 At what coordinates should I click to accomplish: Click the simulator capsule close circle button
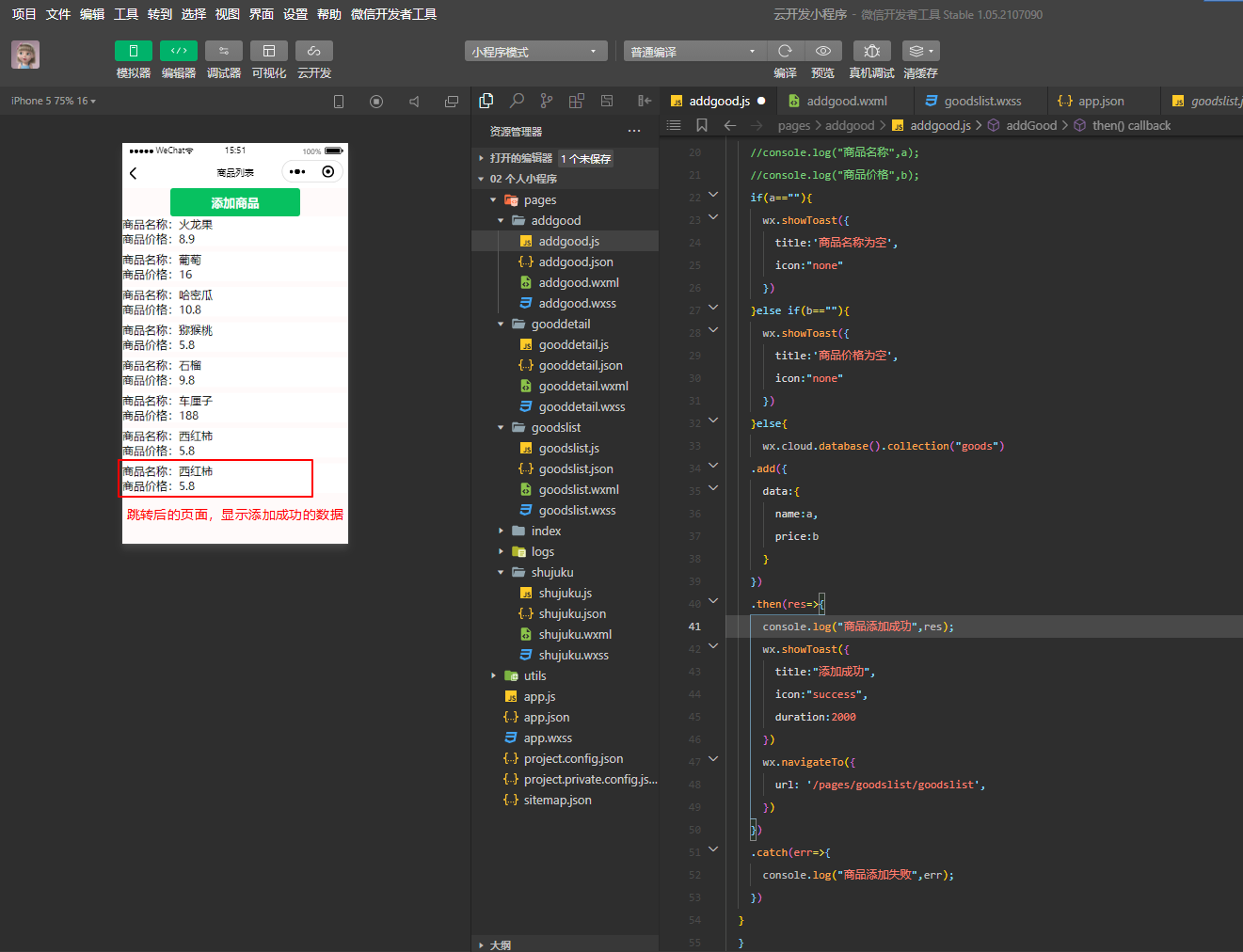[327, 172]
